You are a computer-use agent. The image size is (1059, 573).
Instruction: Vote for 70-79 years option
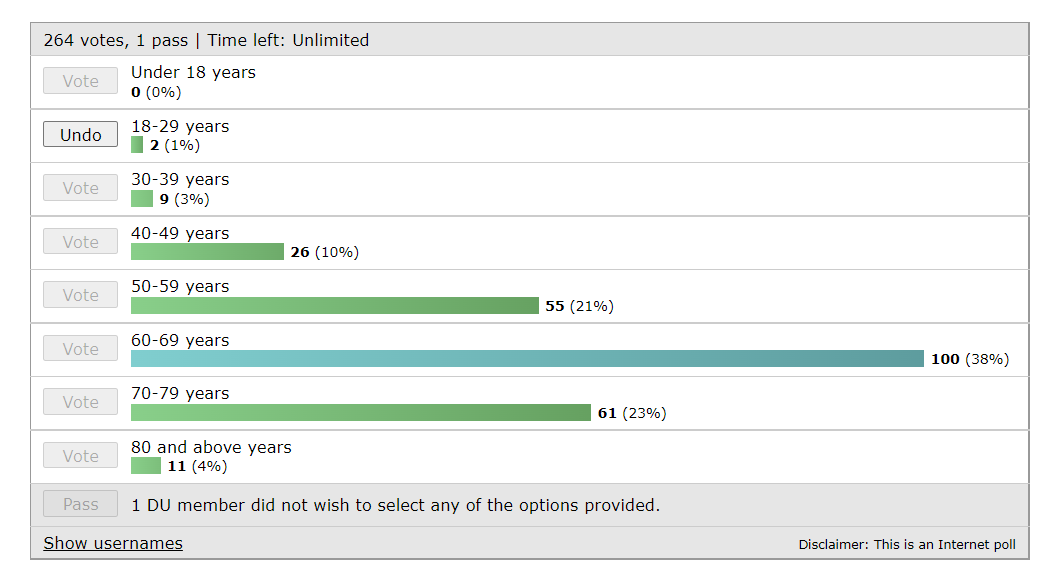[x=80, y=403]
